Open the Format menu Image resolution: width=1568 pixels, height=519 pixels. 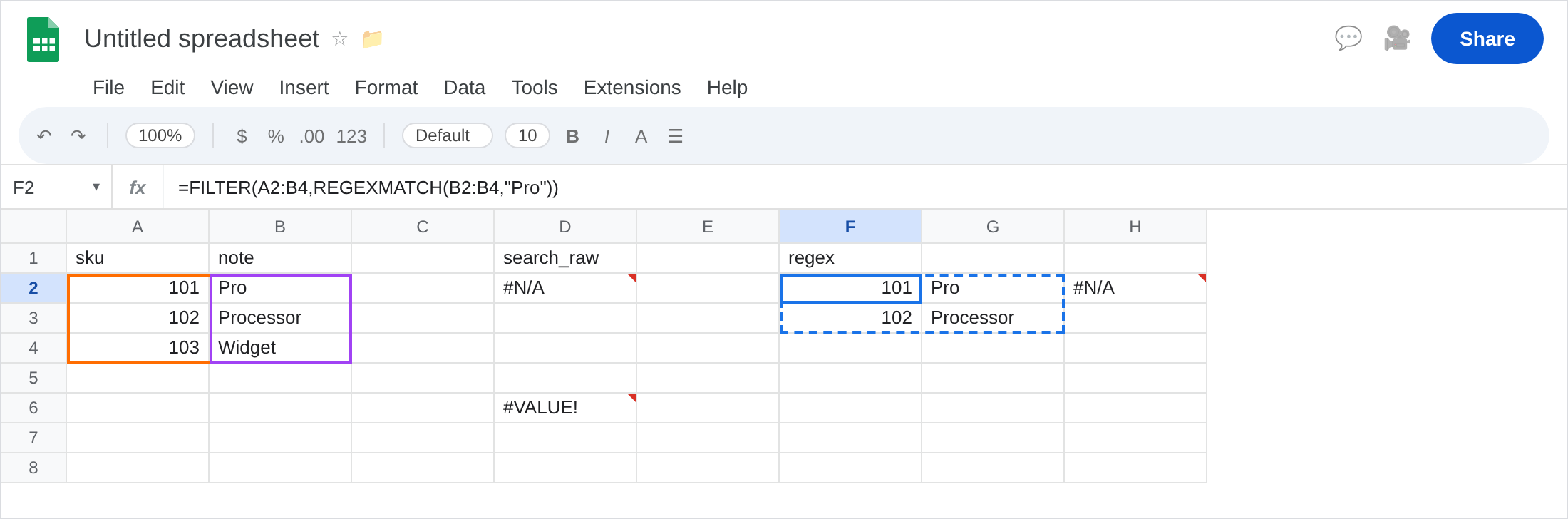click(386, 87)
